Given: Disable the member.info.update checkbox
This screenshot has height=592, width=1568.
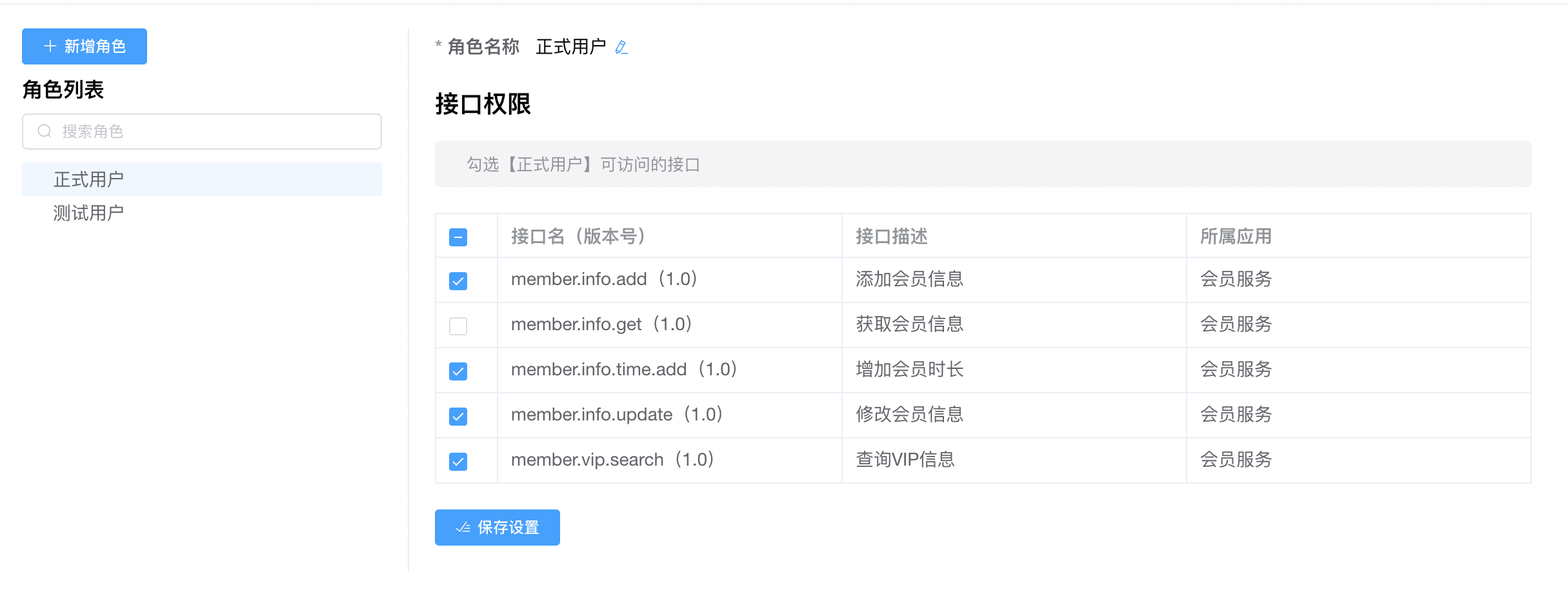Looking at the screenshot, I should (458, 417).
